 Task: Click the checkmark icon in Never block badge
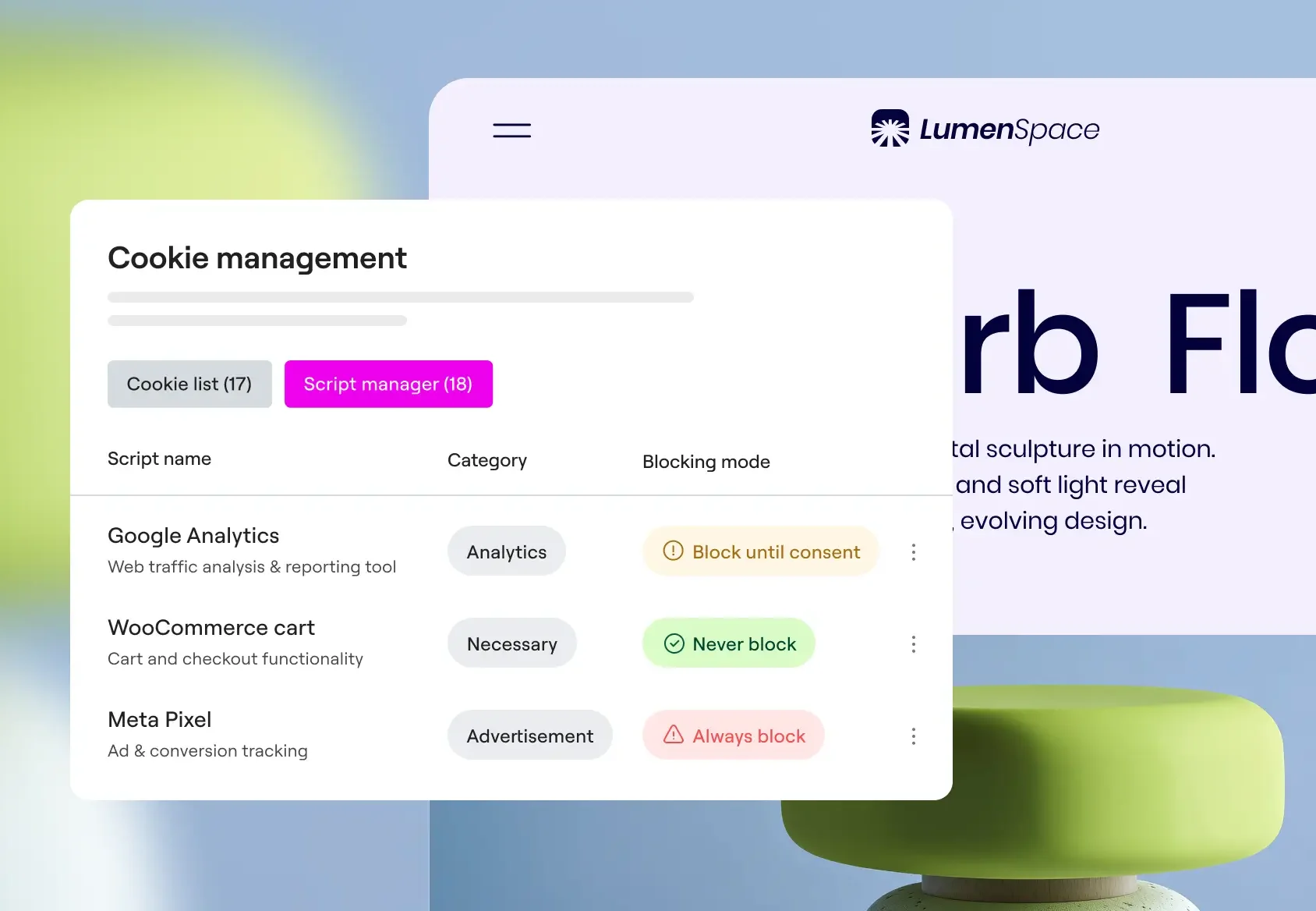tap(674, 643)
